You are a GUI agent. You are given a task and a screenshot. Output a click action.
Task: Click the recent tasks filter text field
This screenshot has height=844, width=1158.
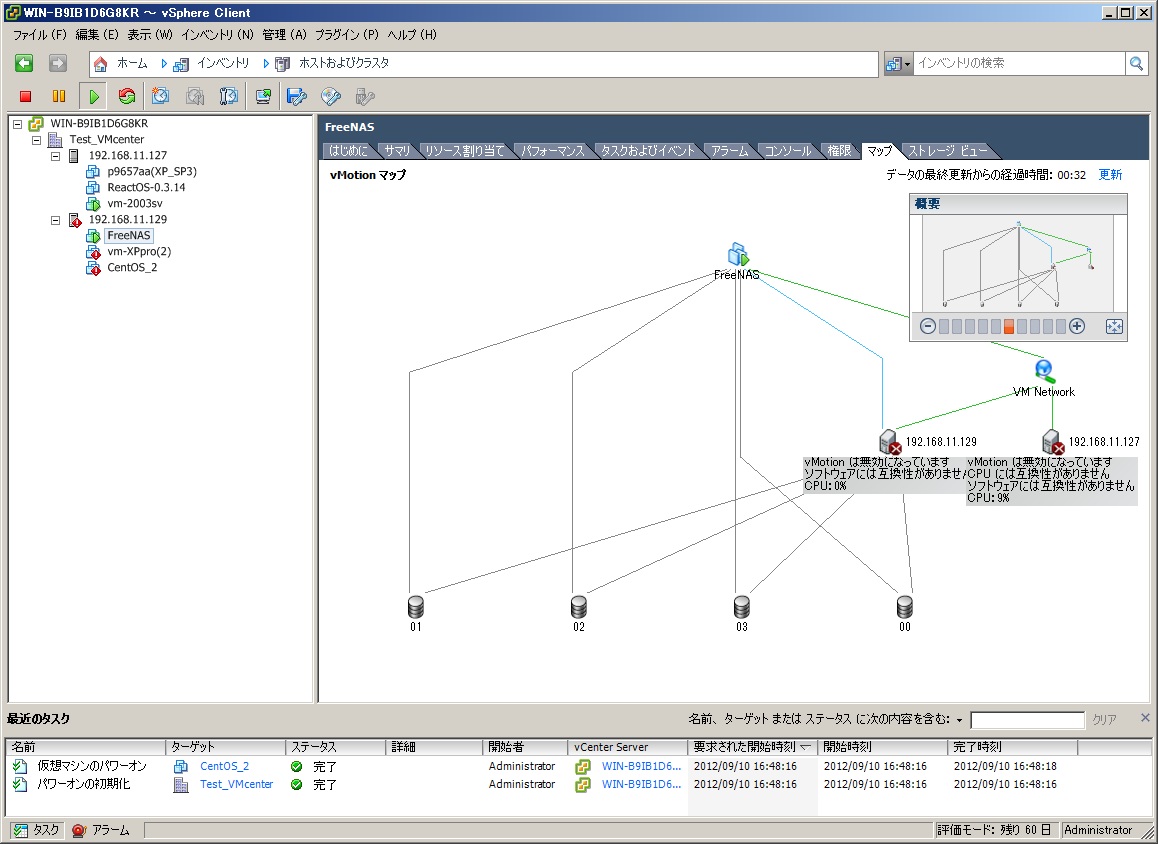[1027, 720]
